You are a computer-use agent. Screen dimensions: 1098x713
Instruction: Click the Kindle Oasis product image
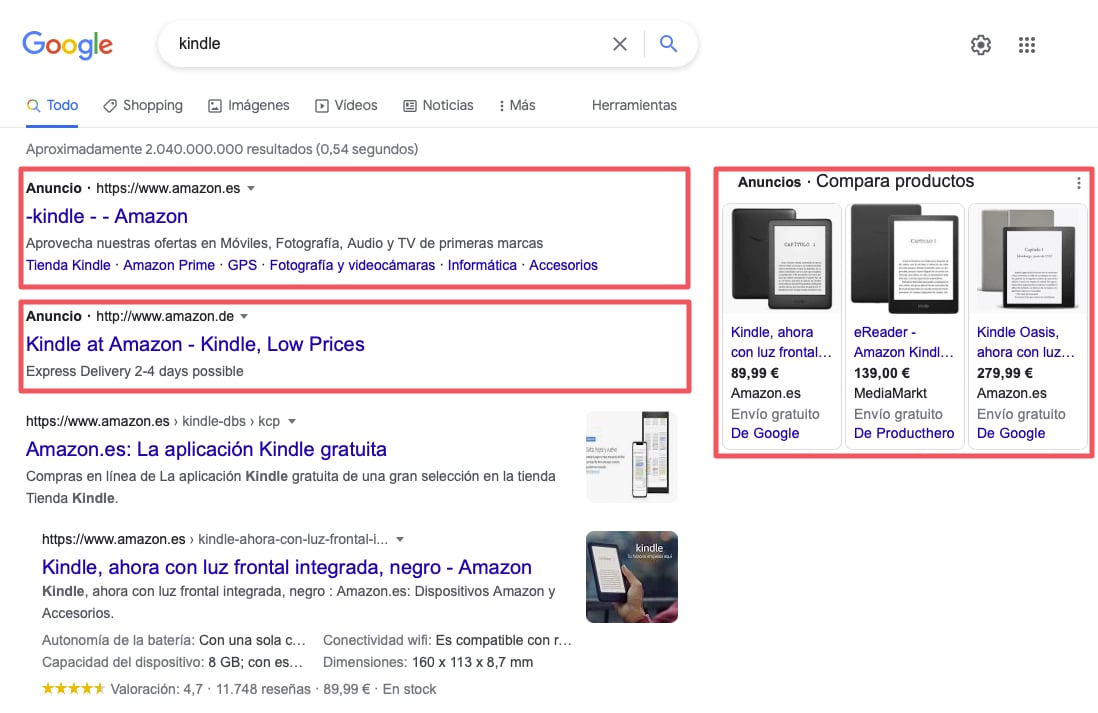pyautogui.click(x=1028, y=259)
